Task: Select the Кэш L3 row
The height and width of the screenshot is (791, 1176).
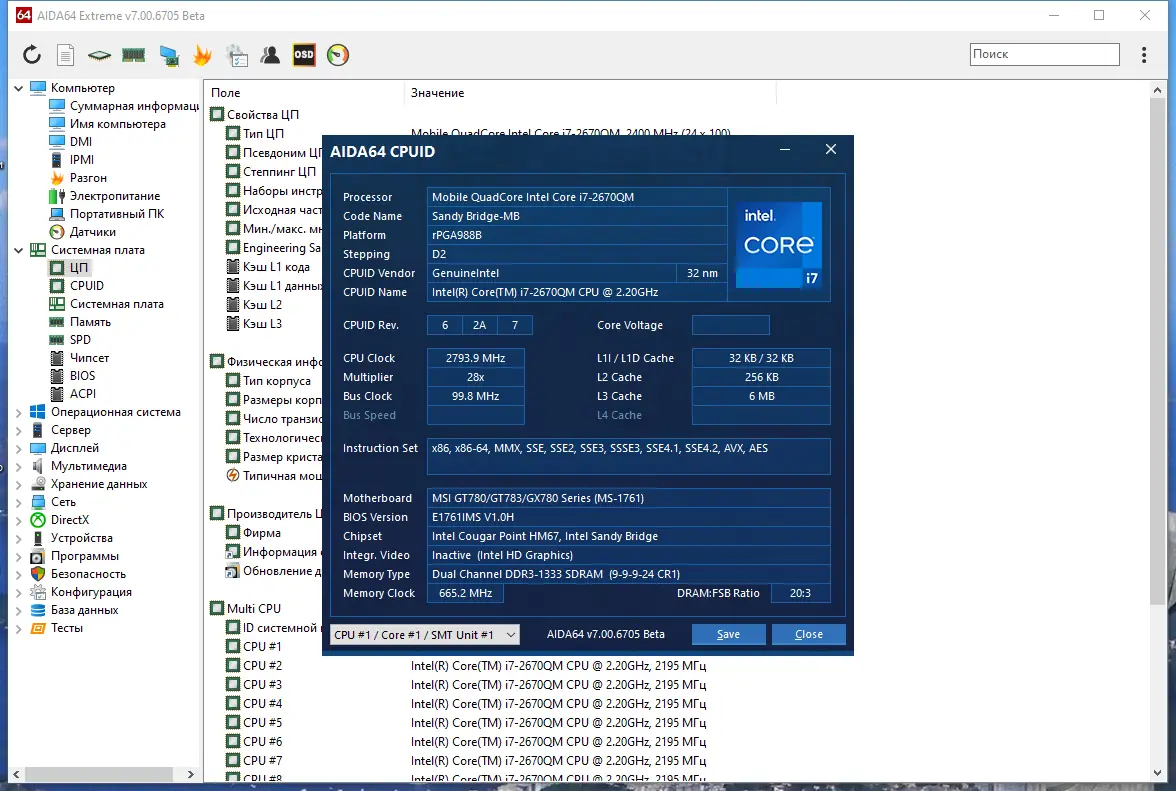Action: [254, 324]
